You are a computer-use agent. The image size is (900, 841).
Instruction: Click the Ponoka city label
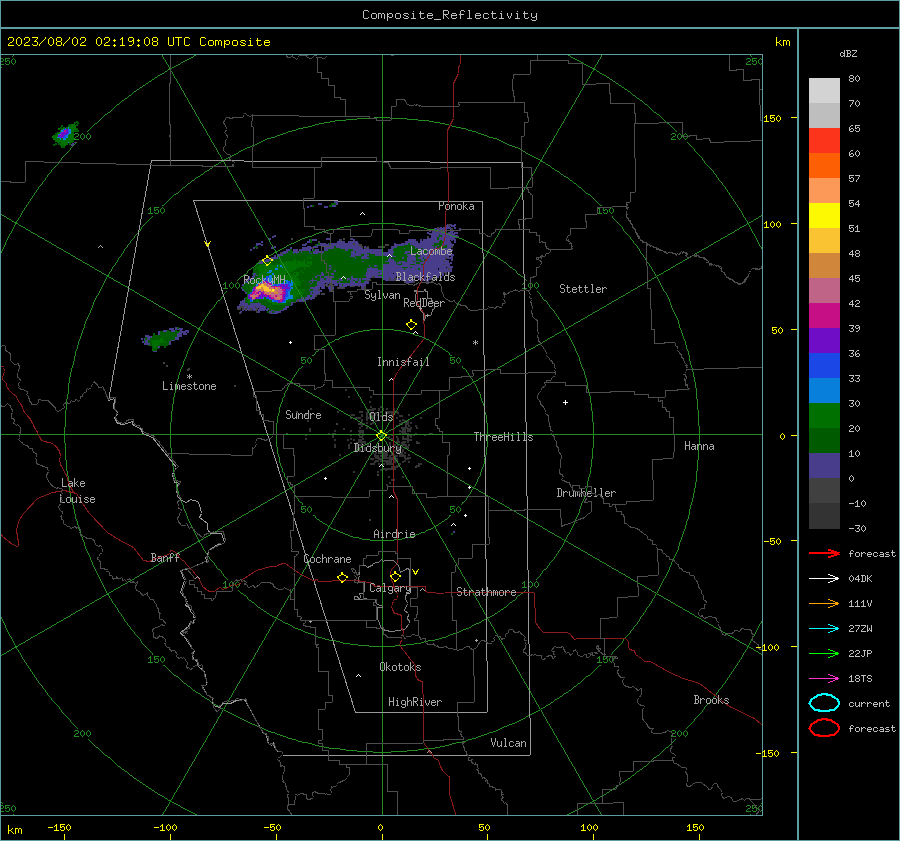(x=456, y=206)
